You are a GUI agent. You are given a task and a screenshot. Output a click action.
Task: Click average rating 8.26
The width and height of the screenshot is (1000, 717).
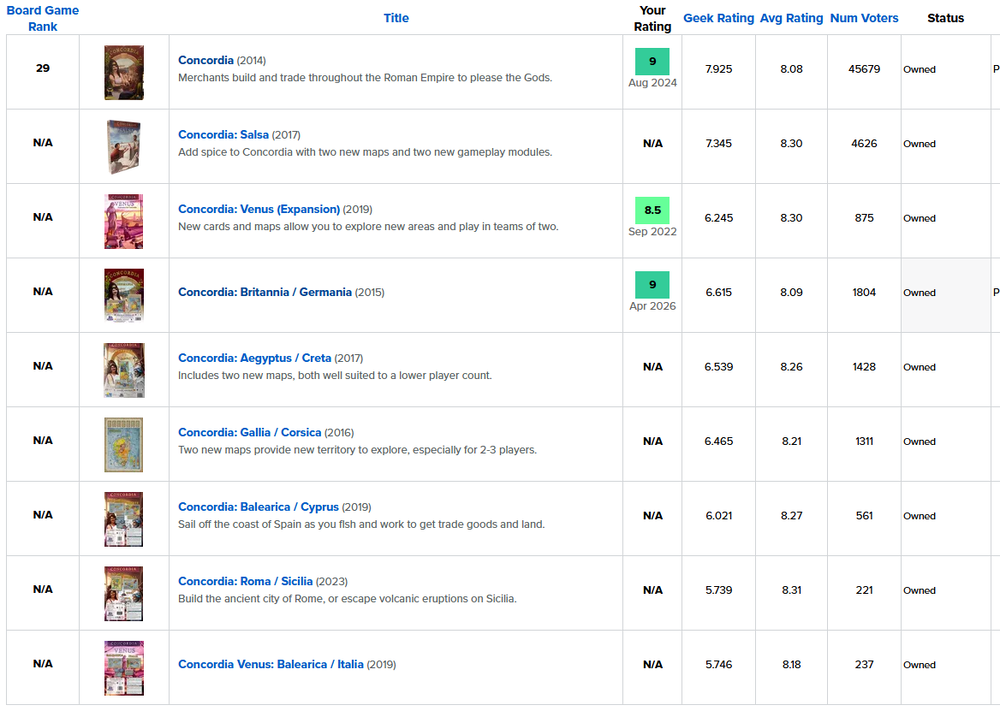(x=791, y=367)
